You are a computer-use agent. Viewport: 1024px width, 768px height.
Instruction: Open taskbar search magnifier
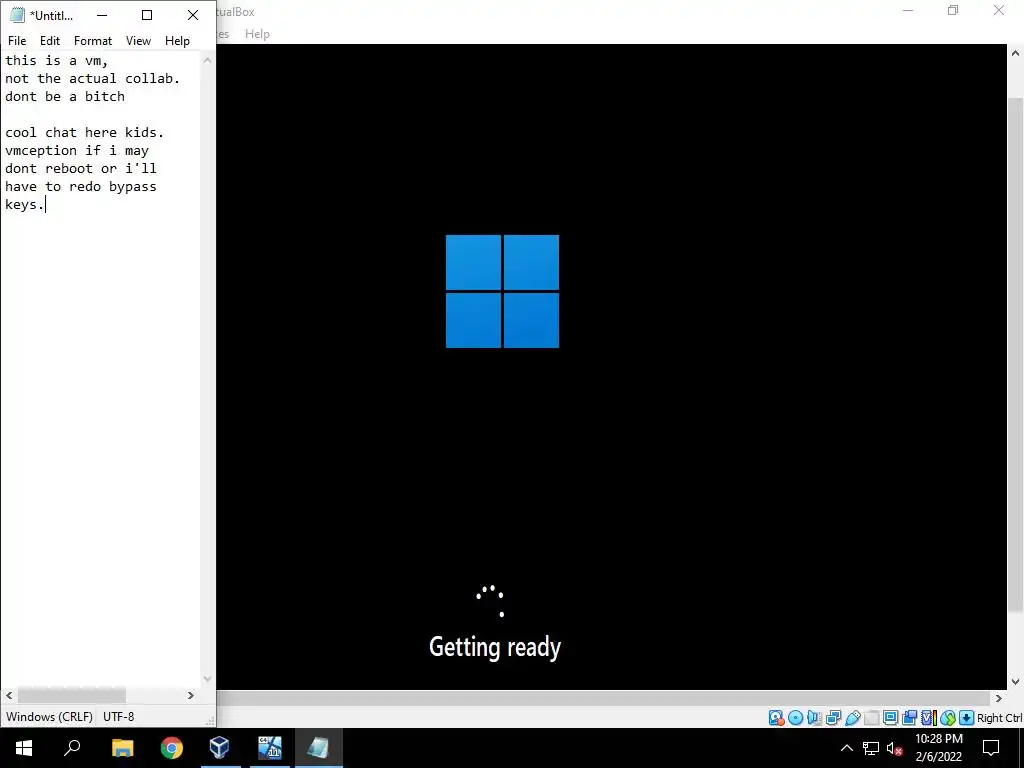click(72, 748)
